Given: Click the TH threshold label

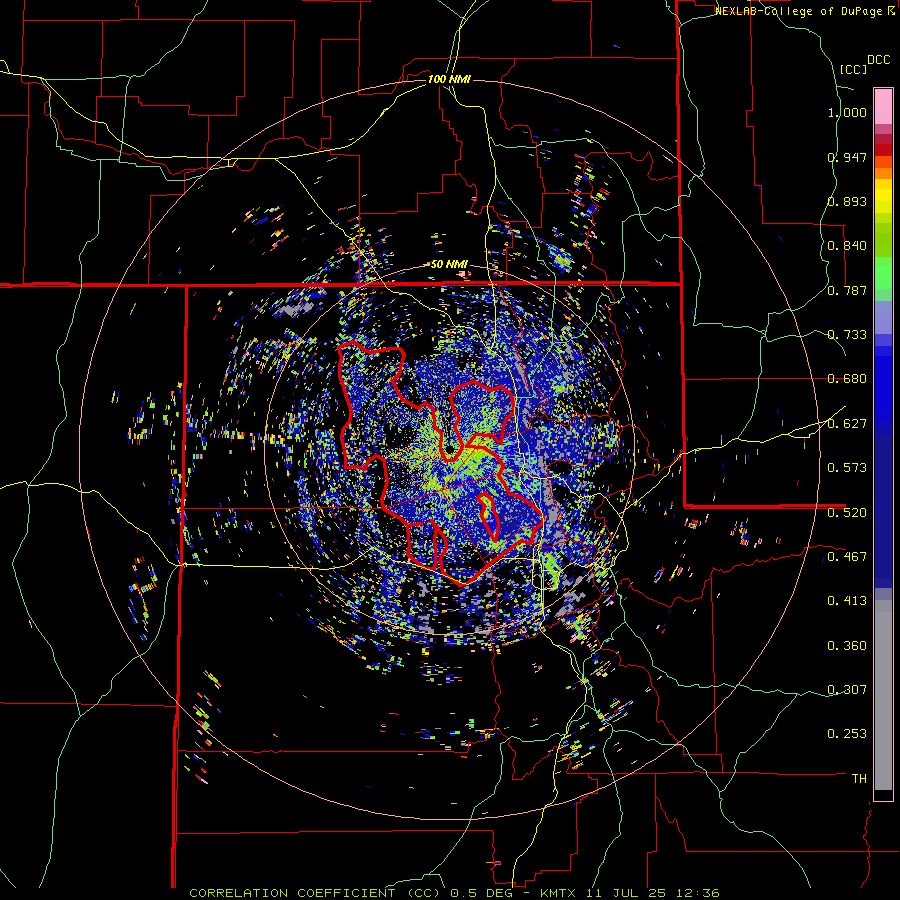Looking at the screenshot, I should click(859, 779).
